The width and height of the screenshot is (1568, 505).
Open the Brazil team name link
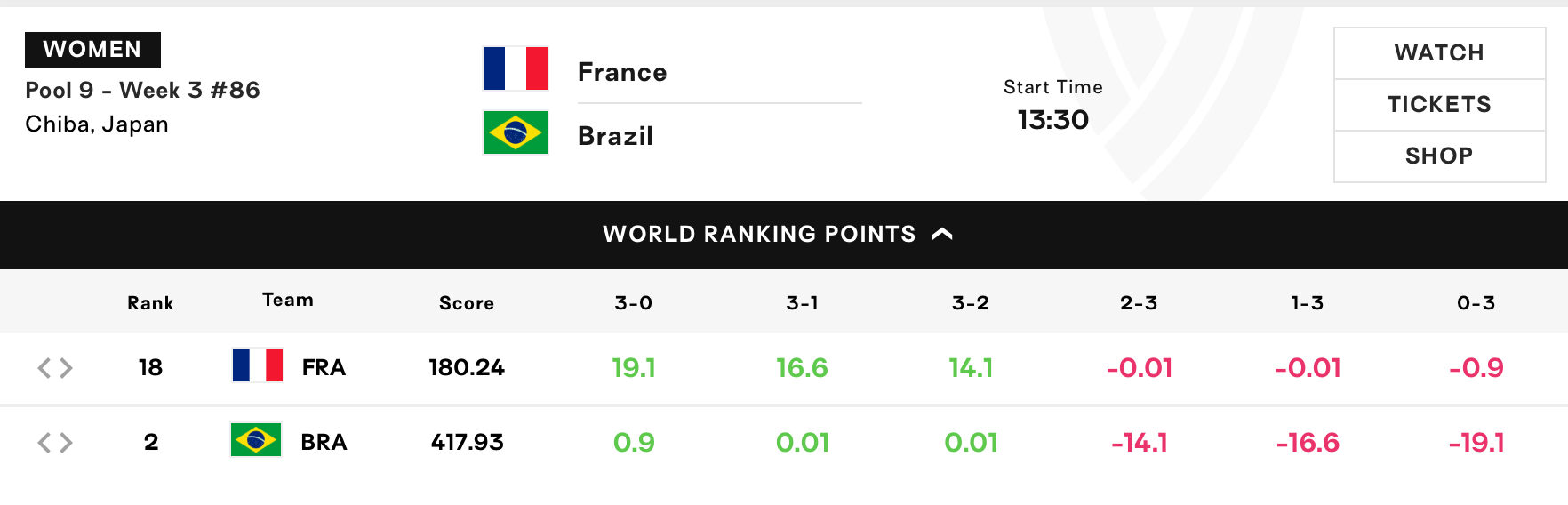(x=615, y=136)
